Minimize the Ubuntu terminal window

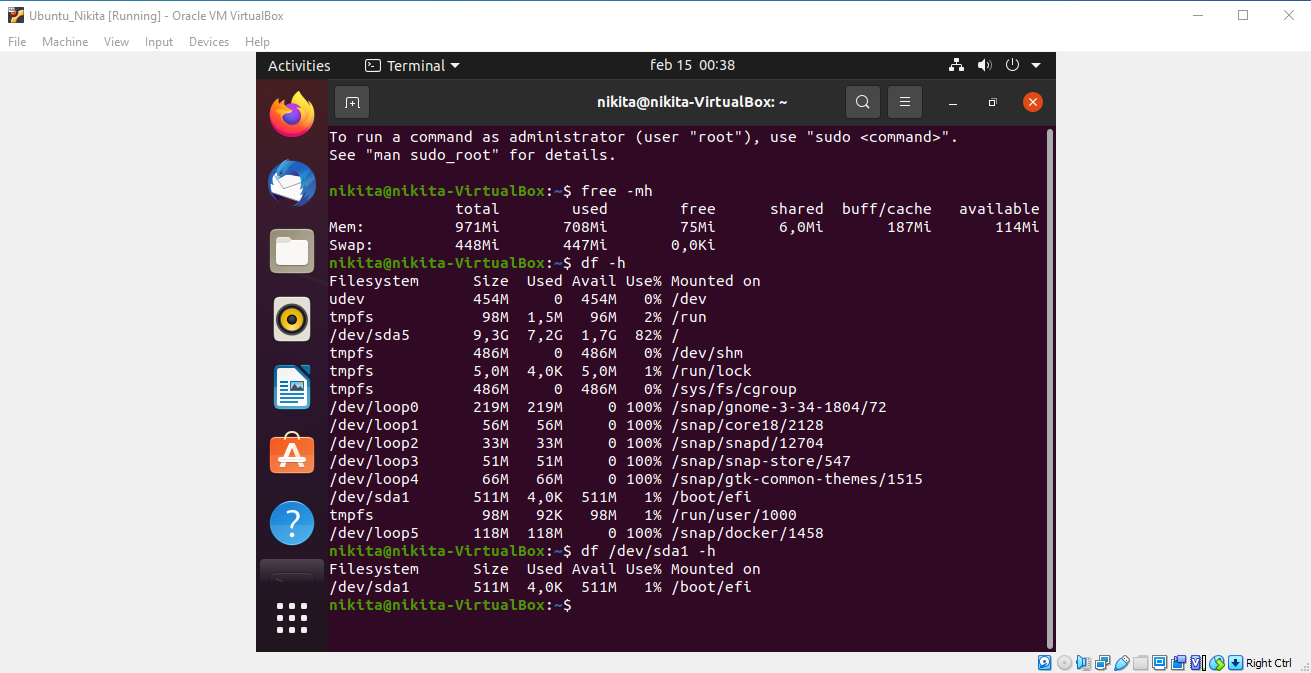pyautogui.click(x=953, y=102)
